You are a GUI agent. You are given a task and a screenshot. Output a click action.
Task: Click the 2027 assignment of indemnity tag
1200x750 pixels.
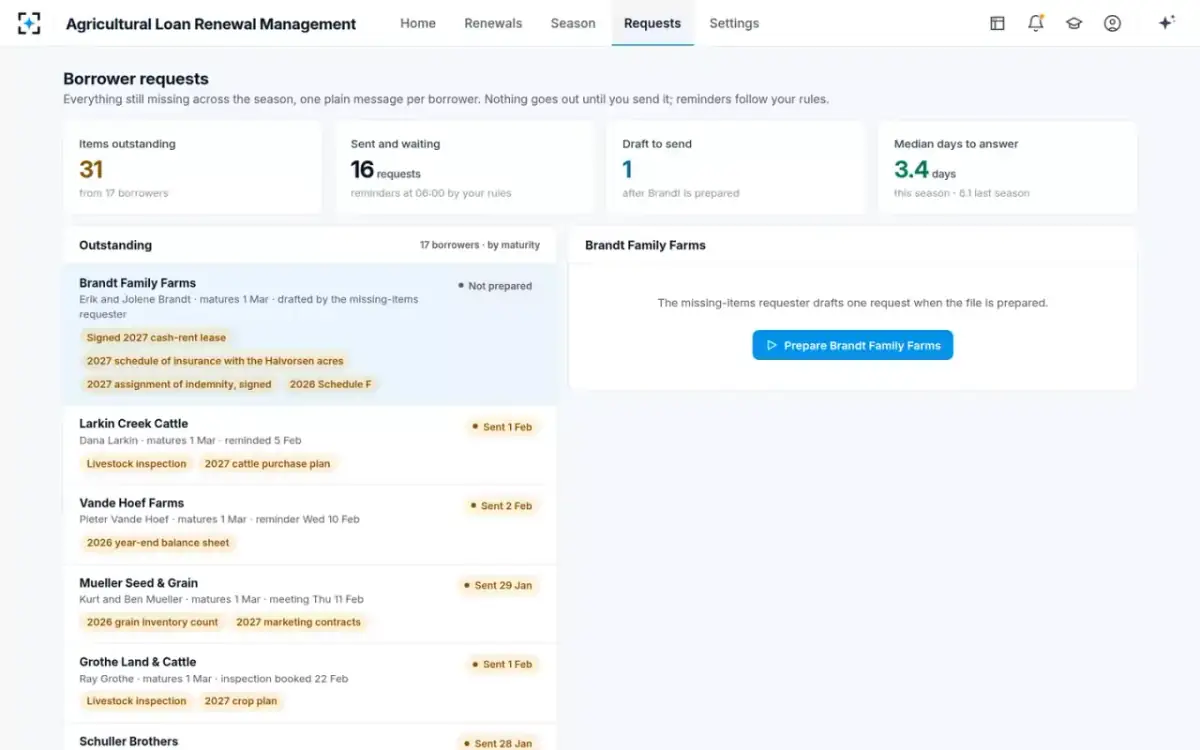tap(179, 384)
